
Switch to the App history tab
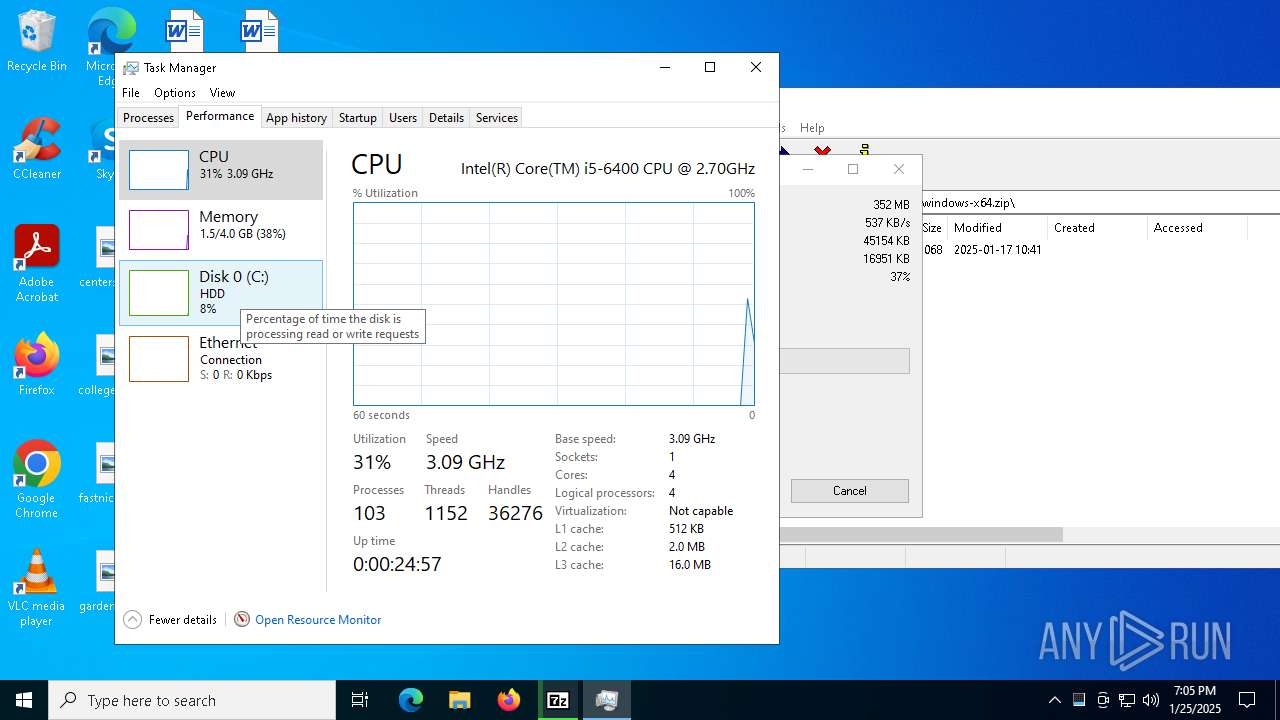point(296,118)
